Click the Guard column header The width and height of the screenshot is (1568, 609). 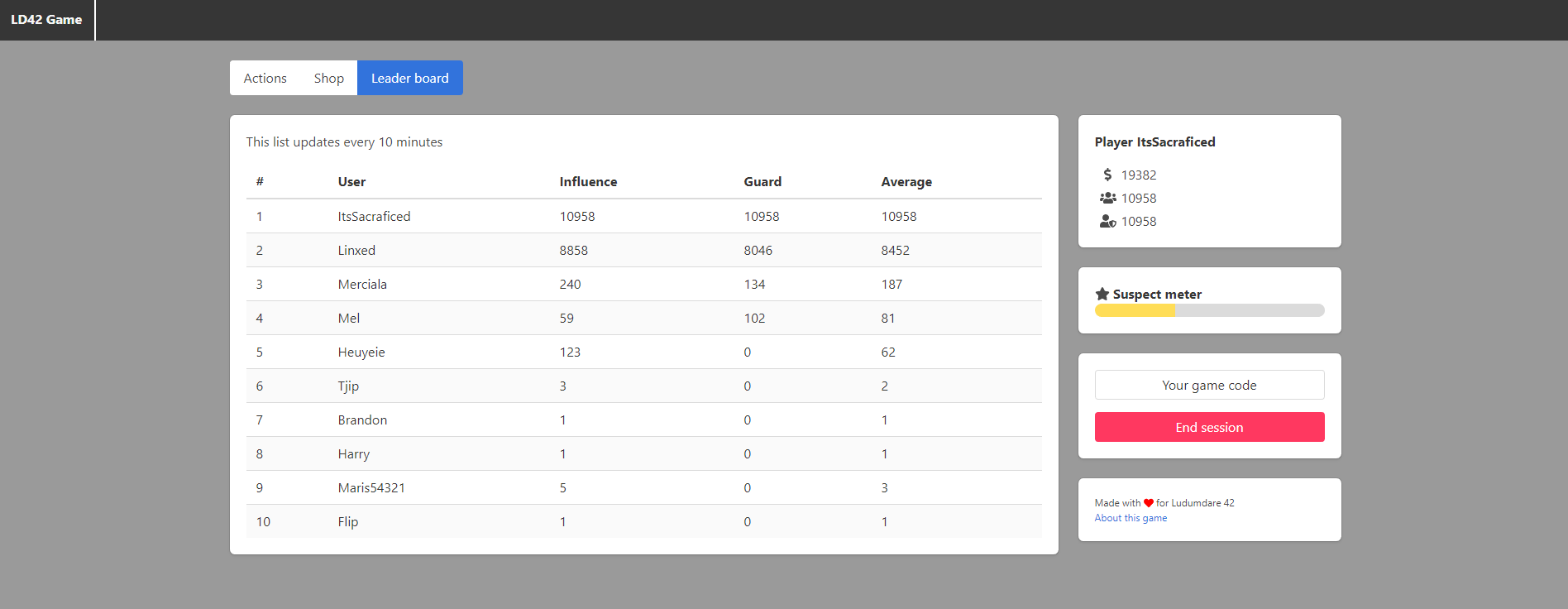pyautogui.click(x=762, y=182)
